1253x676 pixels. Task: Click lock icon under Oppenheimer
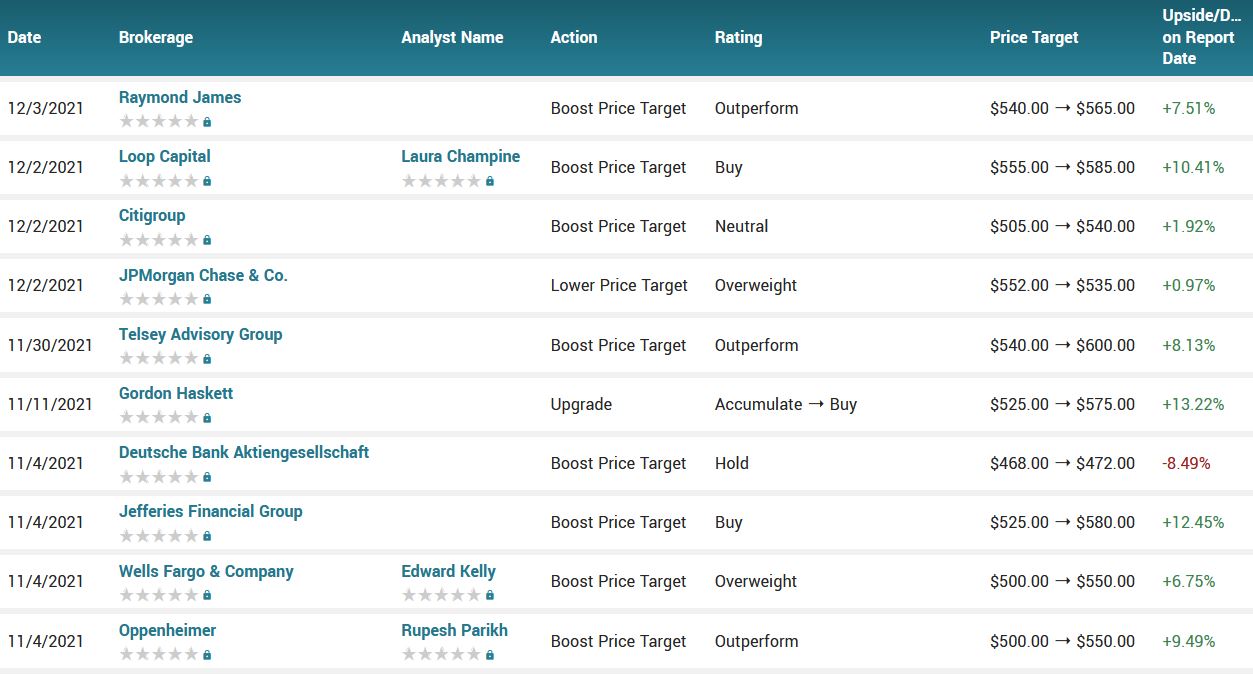click(x=207, y=655)
